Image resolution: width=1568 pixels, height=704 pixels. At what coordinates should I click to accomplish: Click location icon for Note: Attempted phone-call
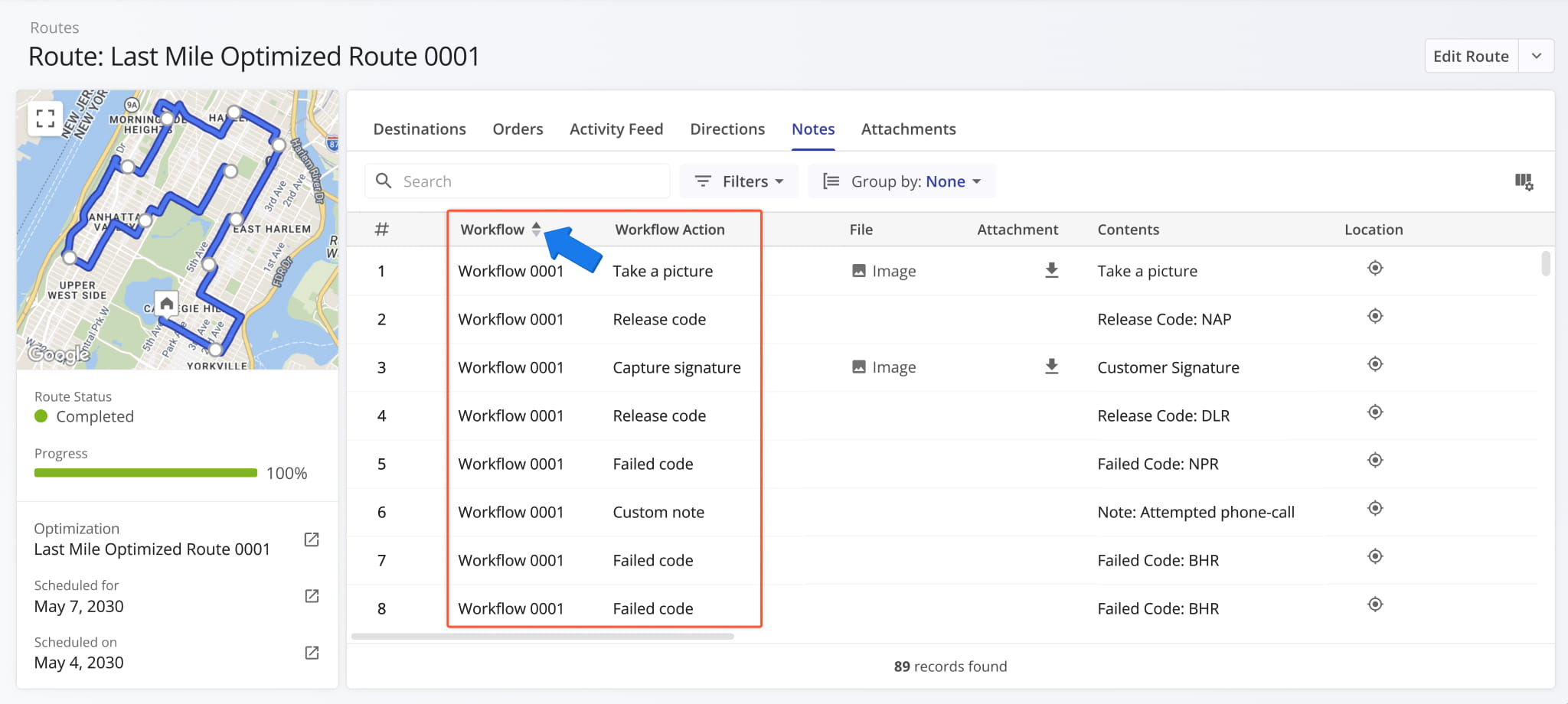pyautogui.click(x=1374, y=508)
